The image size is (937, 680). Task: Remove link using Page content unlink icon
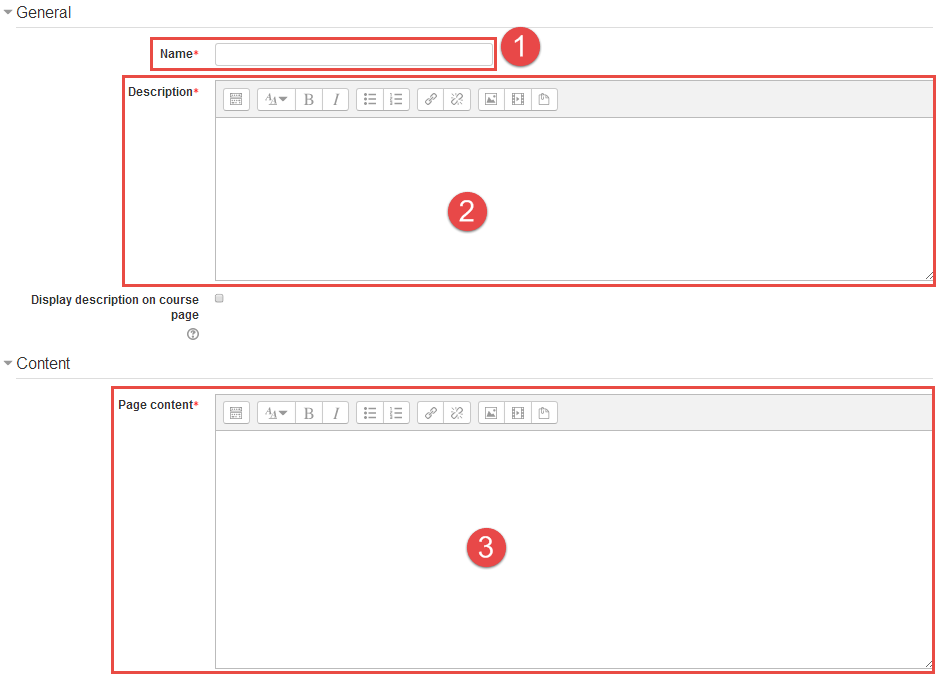pyautogui.click(x=456, y=412)
